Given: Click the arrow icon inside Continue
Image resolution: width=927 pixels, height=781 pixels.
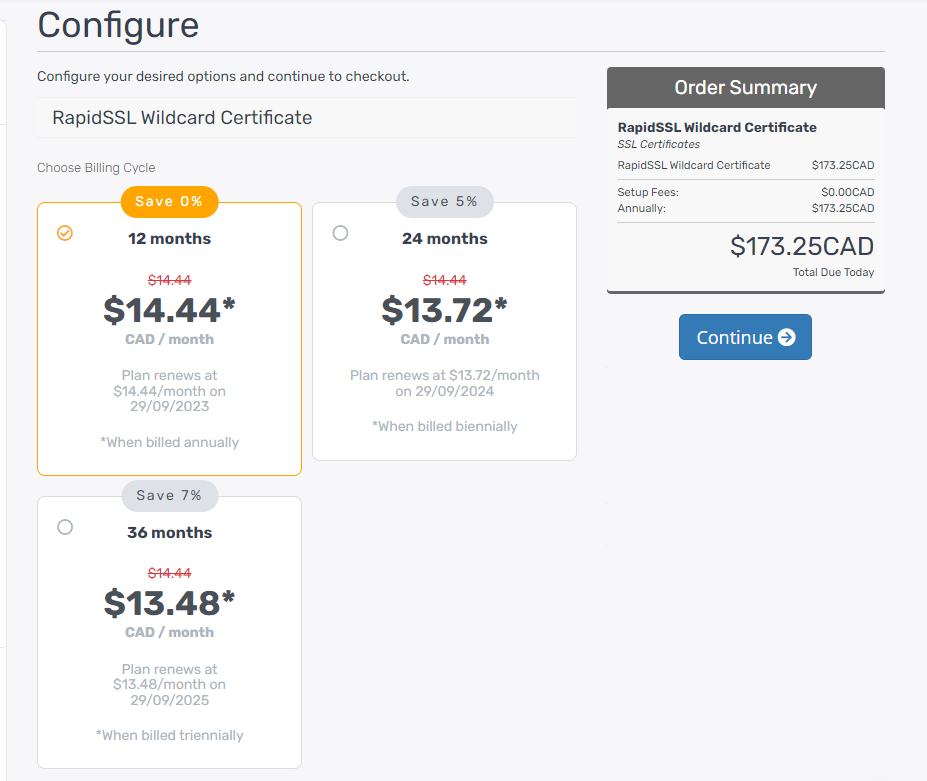Looking at the screenshot, I should click(x=786, y=337).
